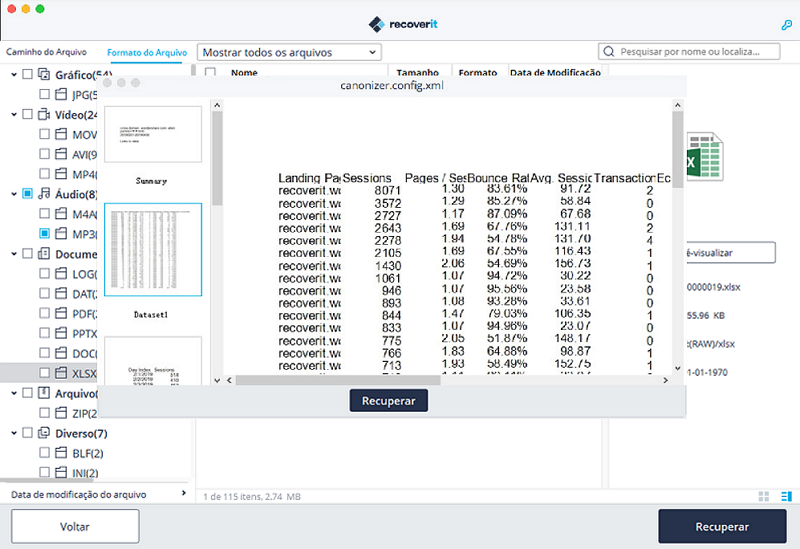Click the preview content vertical scrollbar

pyautogui.click(x=678, y=149)
